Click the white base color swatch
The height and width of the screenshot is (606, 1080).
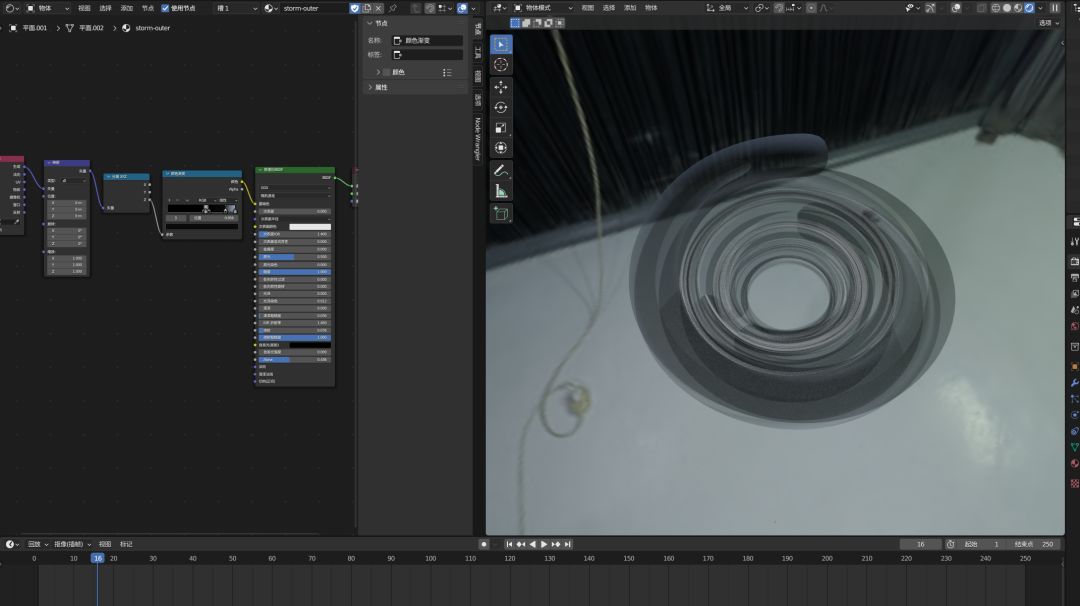pyautogui.click(x=309, y=226)
